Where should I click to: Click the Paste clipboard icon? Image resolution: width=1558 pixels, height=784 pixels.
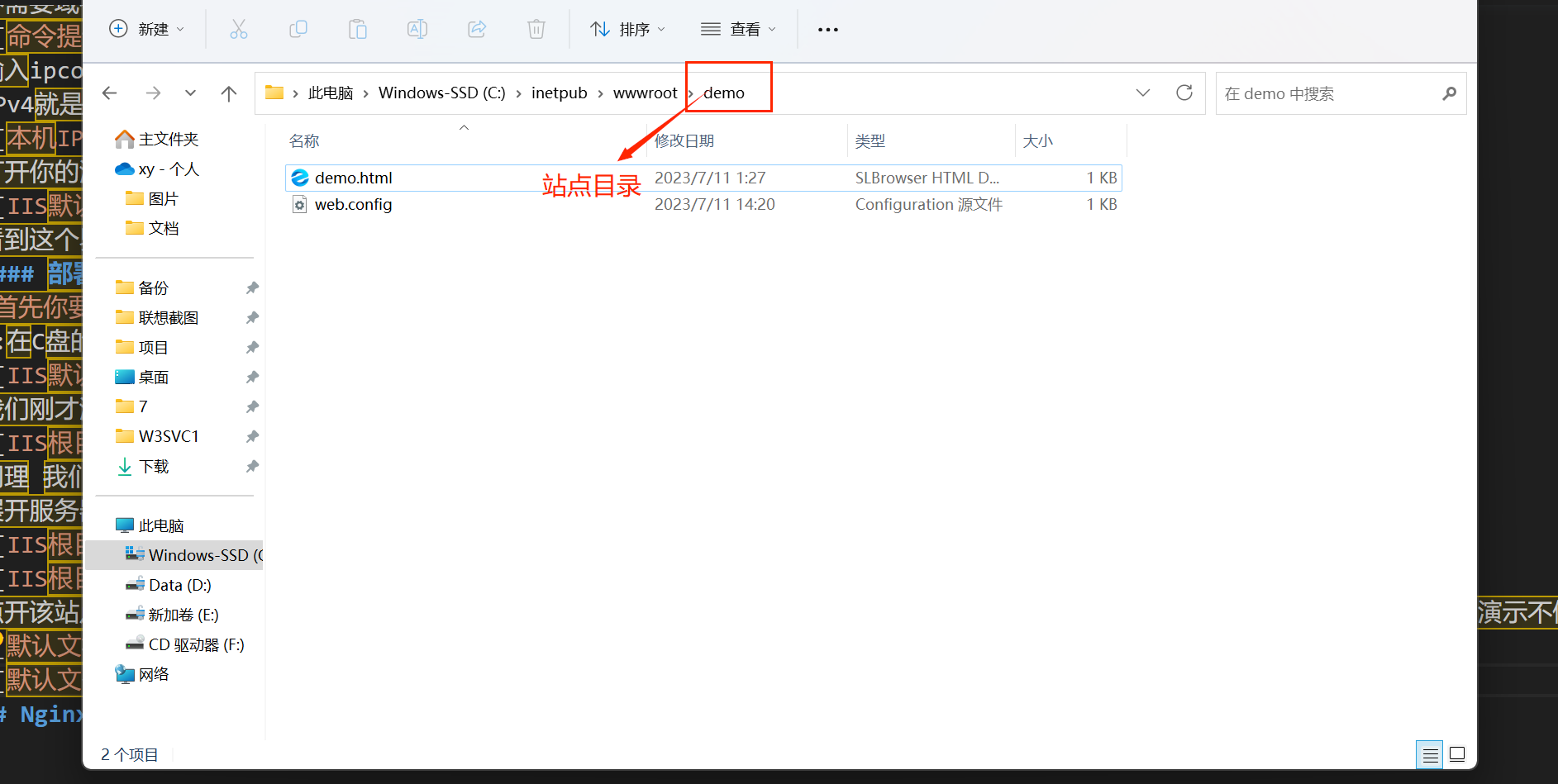pos(358,30)
